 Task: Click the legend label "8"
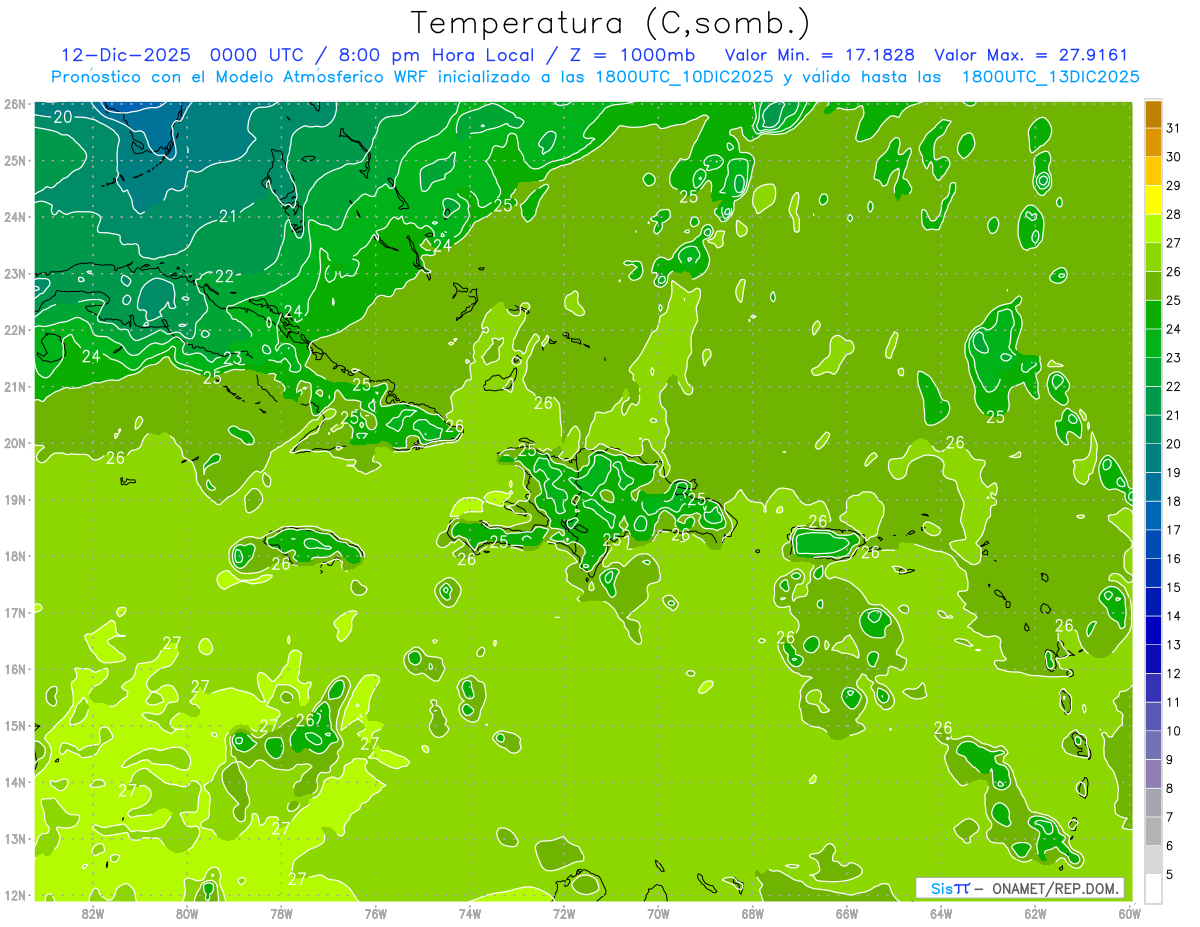pos(1170,788)
